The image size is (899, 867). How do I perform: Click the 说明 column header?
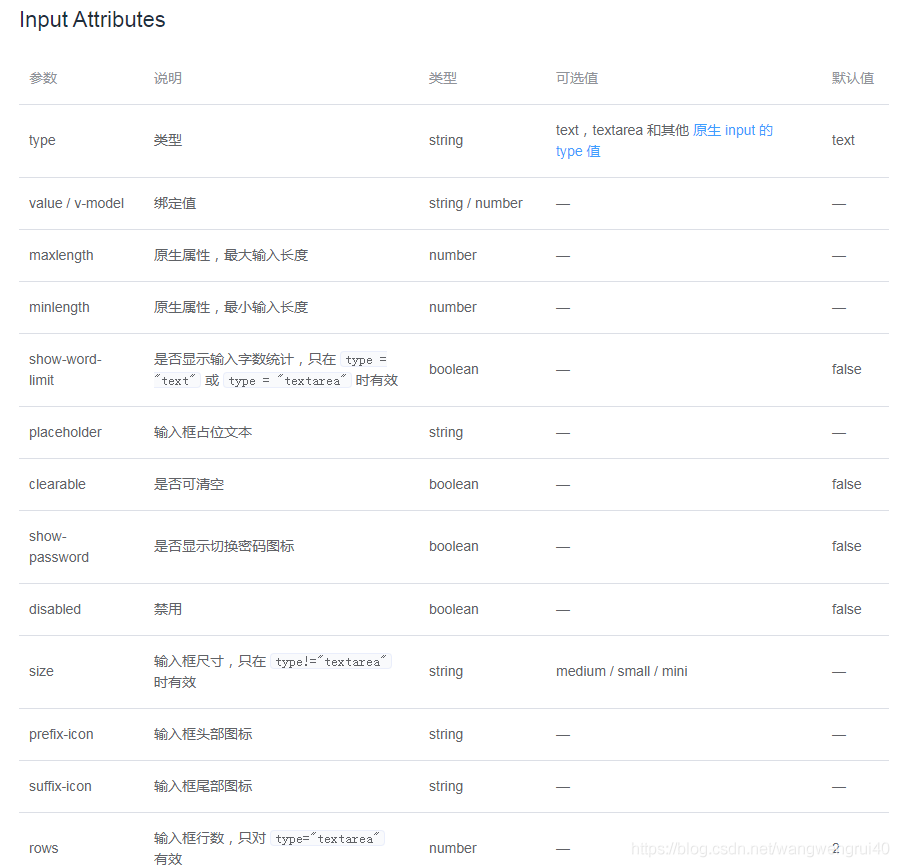[x=168, y=78]
